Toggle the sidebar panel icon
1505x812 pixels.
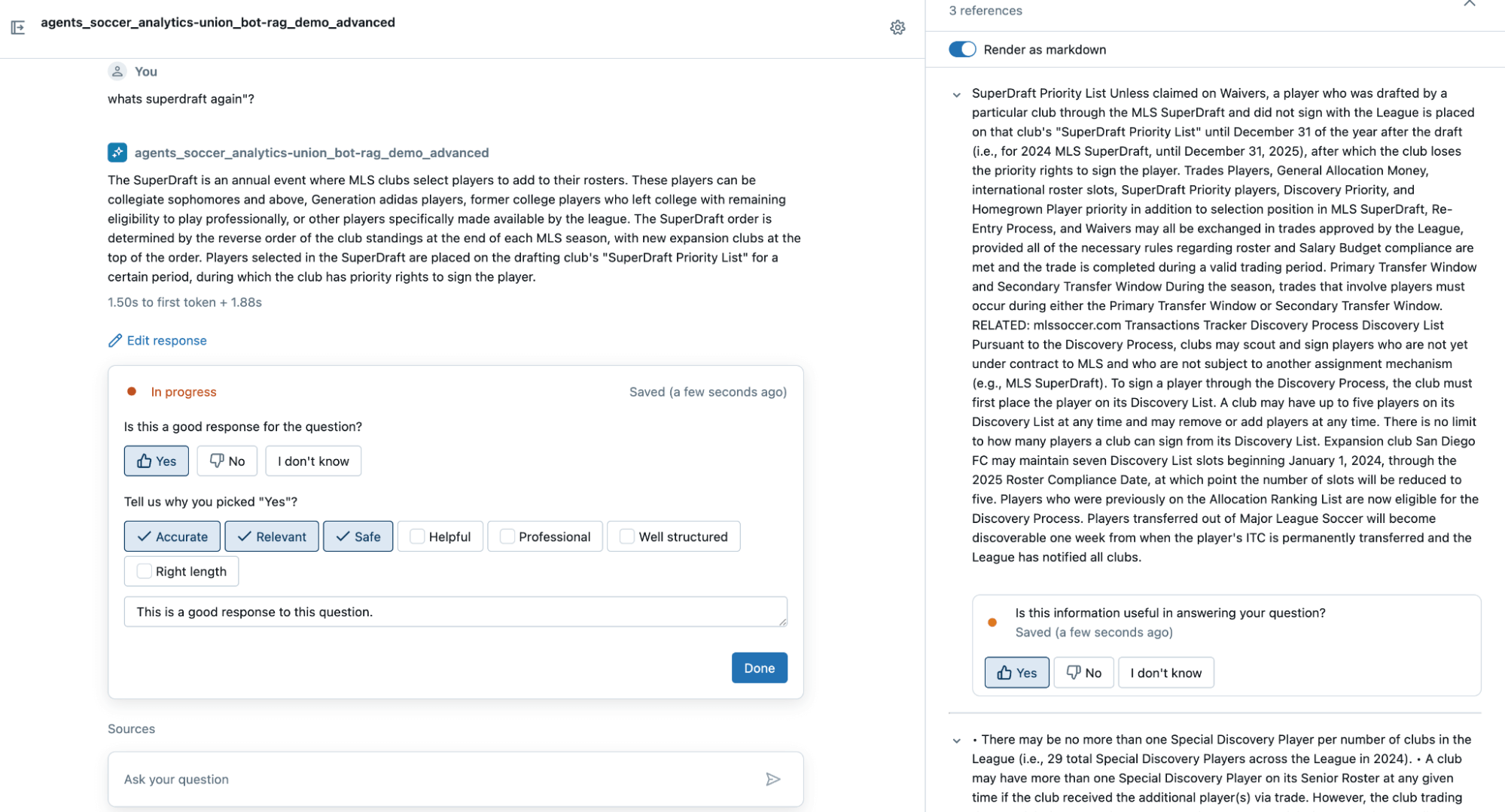point(18,28)
